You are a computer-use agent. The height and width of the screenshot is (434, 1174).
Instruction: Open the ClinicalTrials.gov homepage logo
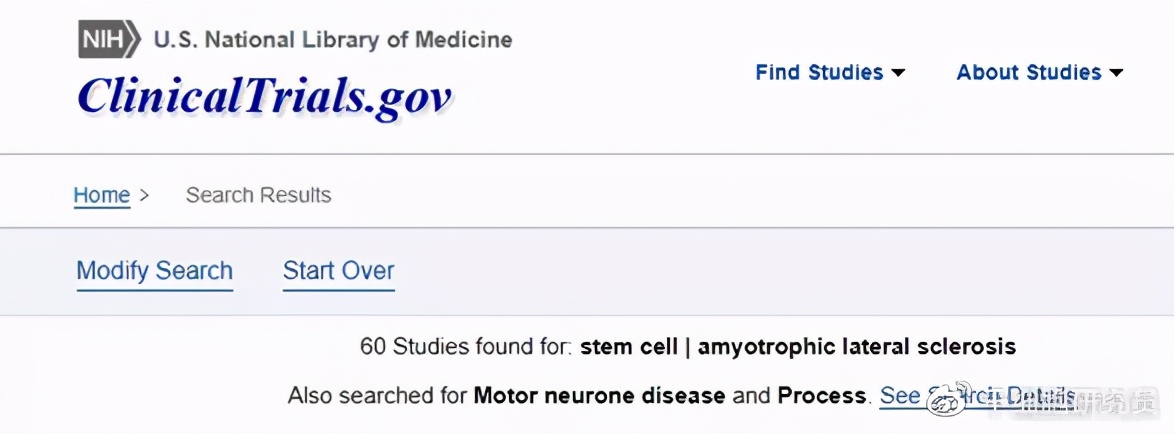(264, 95)
